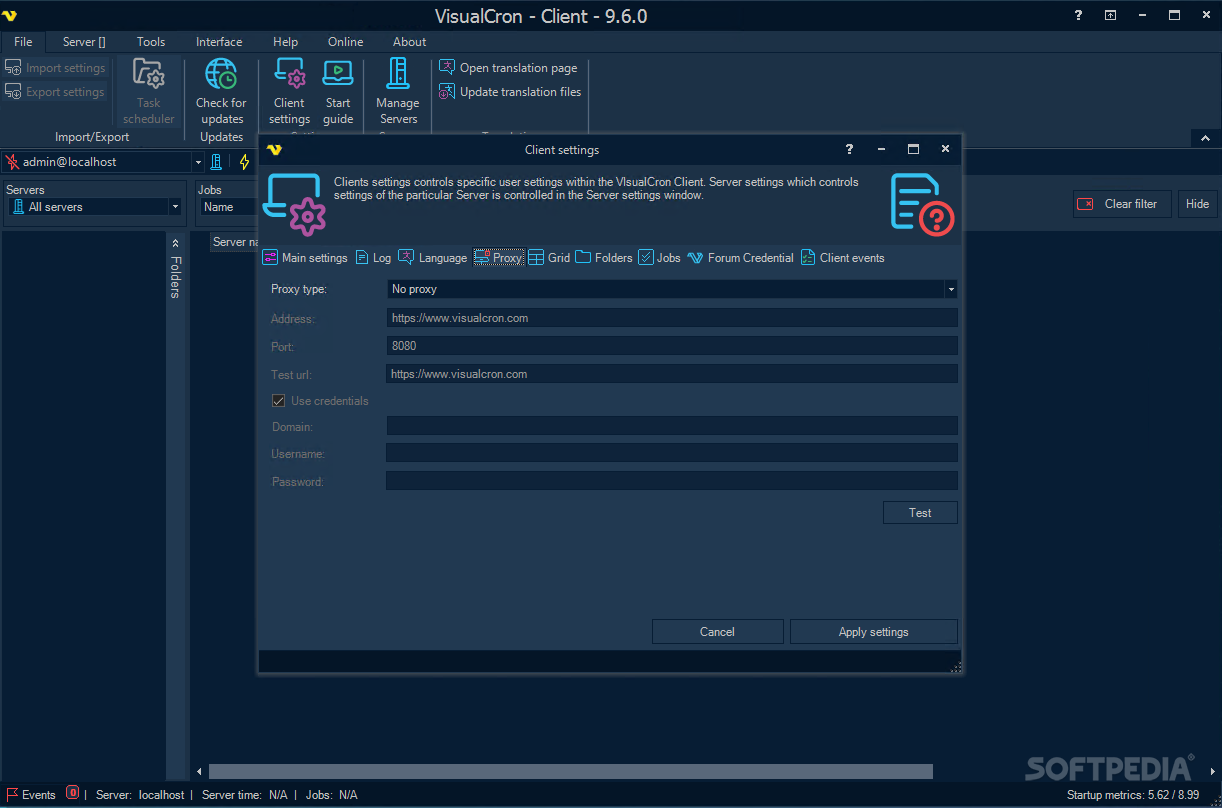
Task: Click the dialog resize grip corner
Action: click(x=955, y=666)
